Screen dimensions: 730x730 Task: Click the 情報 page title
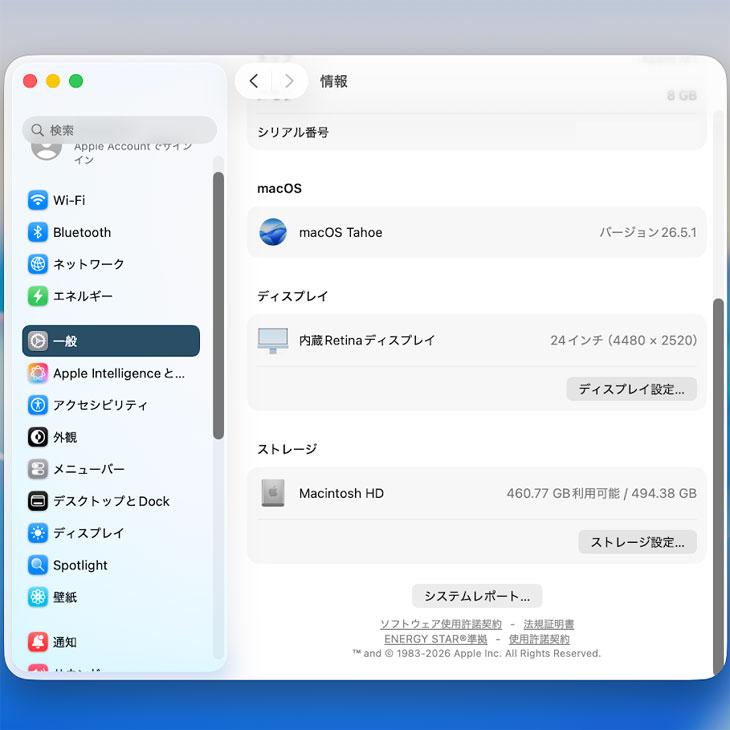point(333,81)
